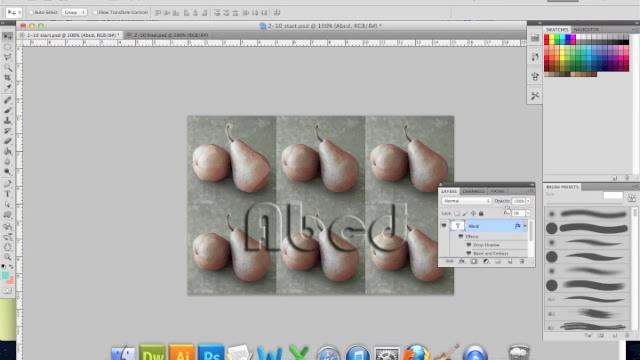Select the Move tool in the toolbox

pos(7,37)
